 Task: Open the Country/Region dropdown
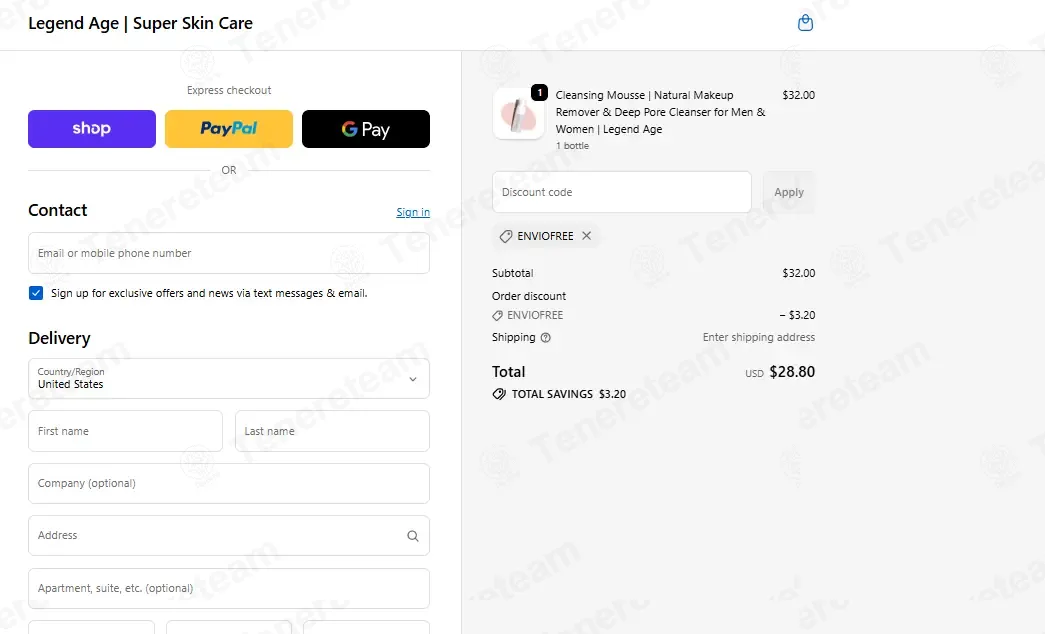click(229, 379)
